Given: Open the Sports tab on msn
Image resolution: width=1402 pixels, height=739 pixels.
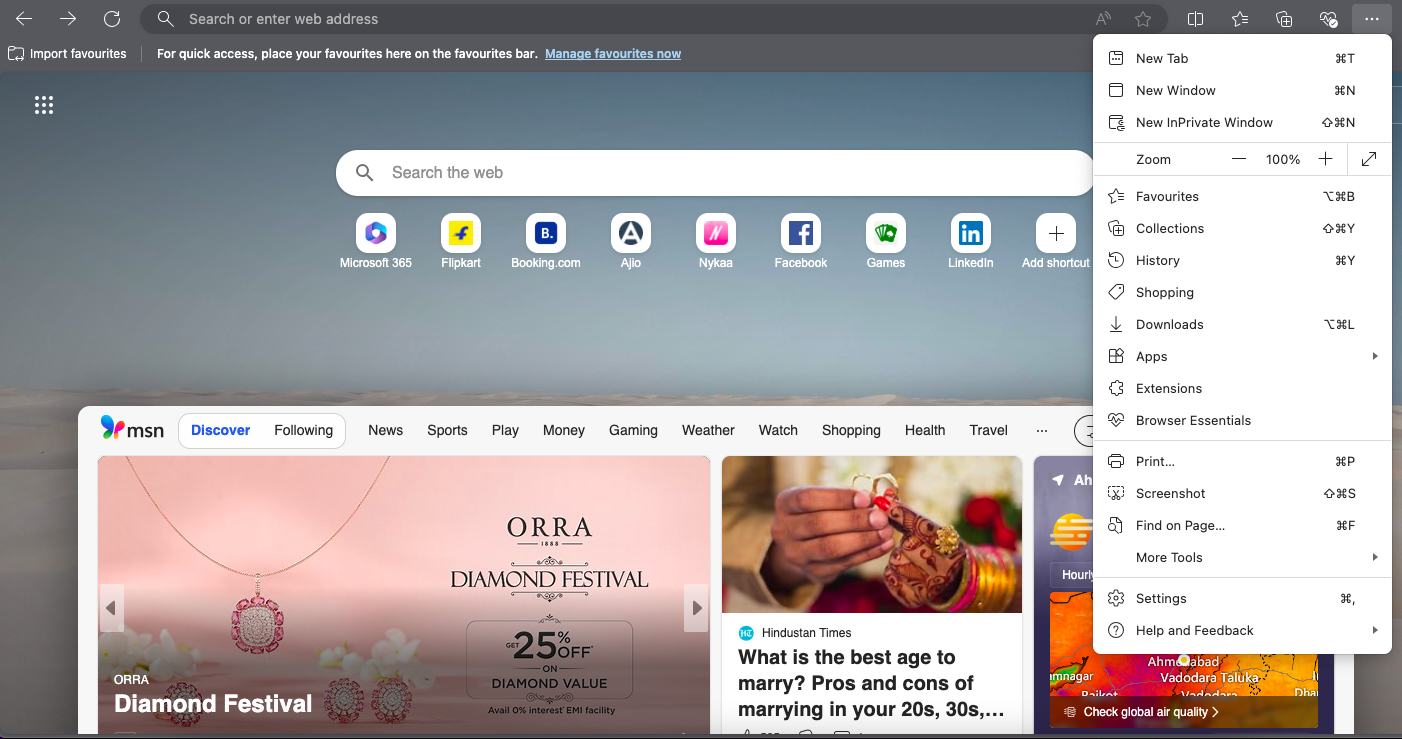Looking at the screenshot, I should [447, 430].
